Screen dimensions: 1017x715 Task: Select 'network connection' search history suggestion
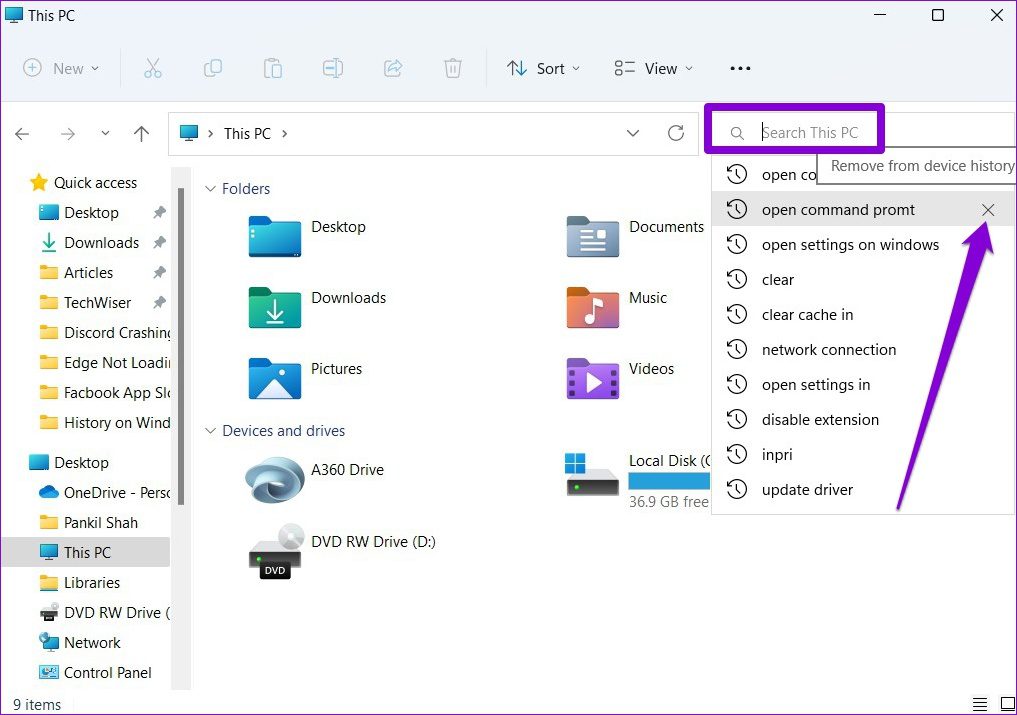pos(828,350)
